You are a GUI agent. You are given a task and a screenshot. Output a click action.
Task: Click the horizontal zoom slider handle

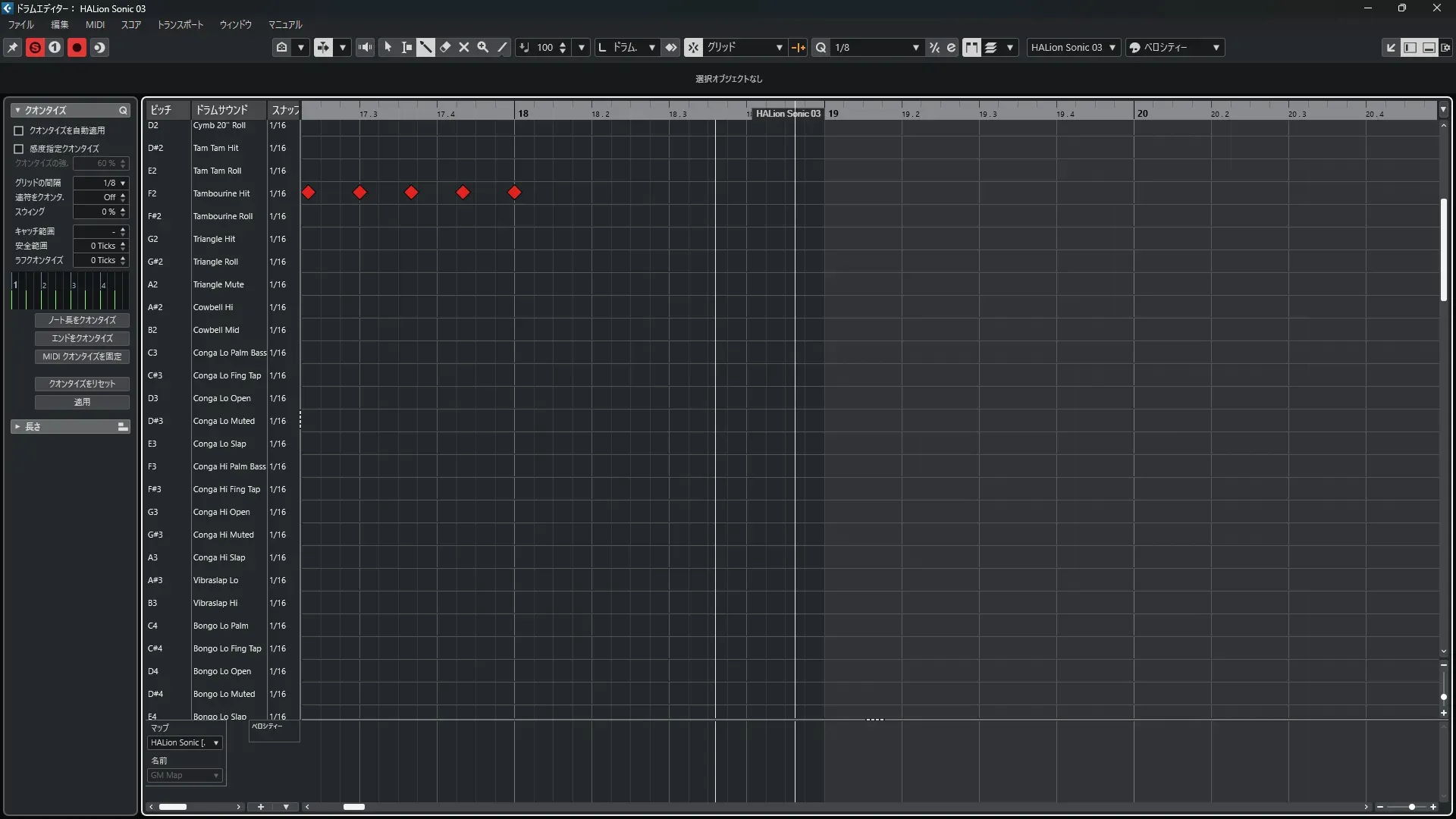(x=1411, y=807)
